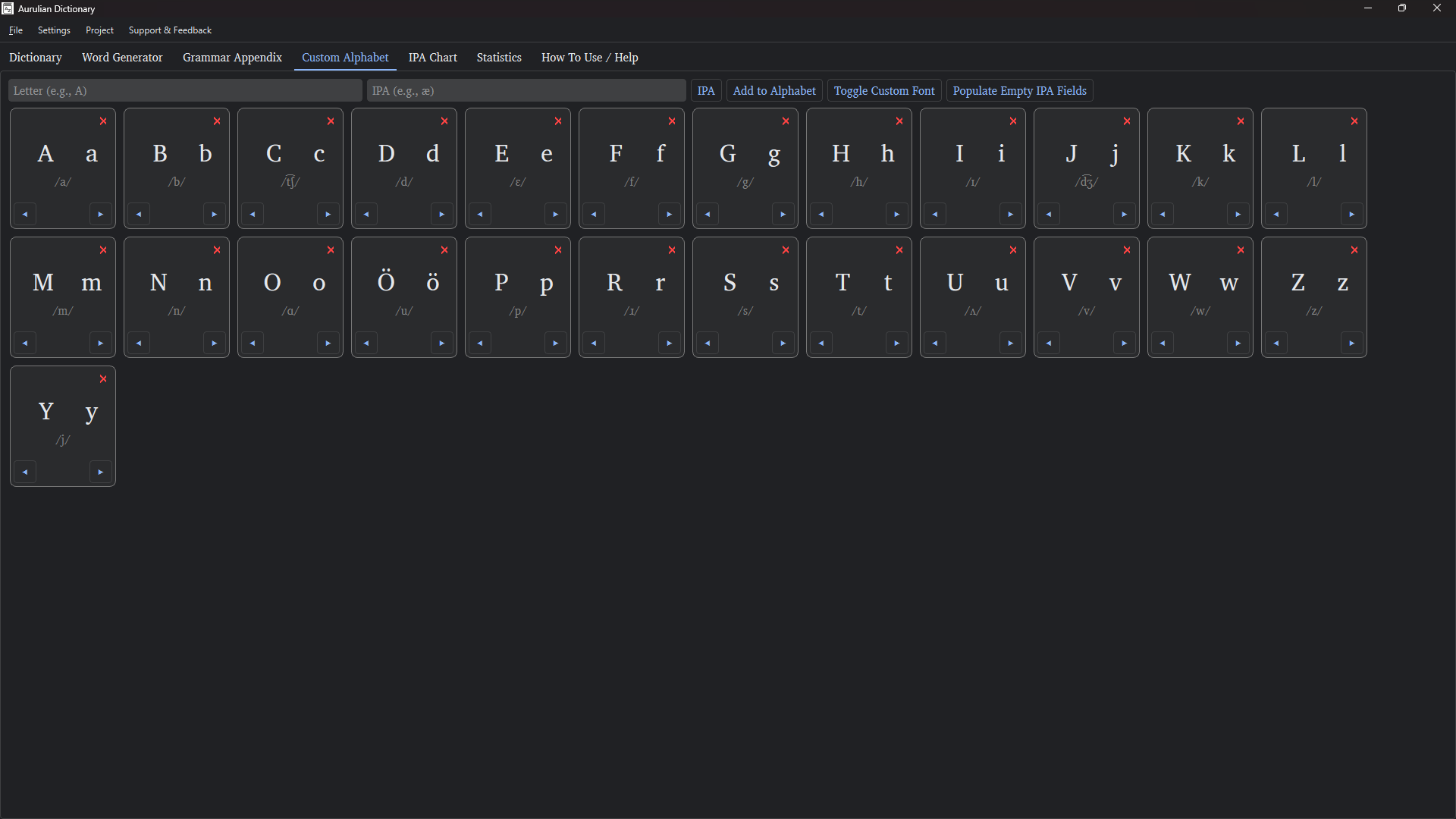Move letter L right using arrow

click(x=1352, y=215)
